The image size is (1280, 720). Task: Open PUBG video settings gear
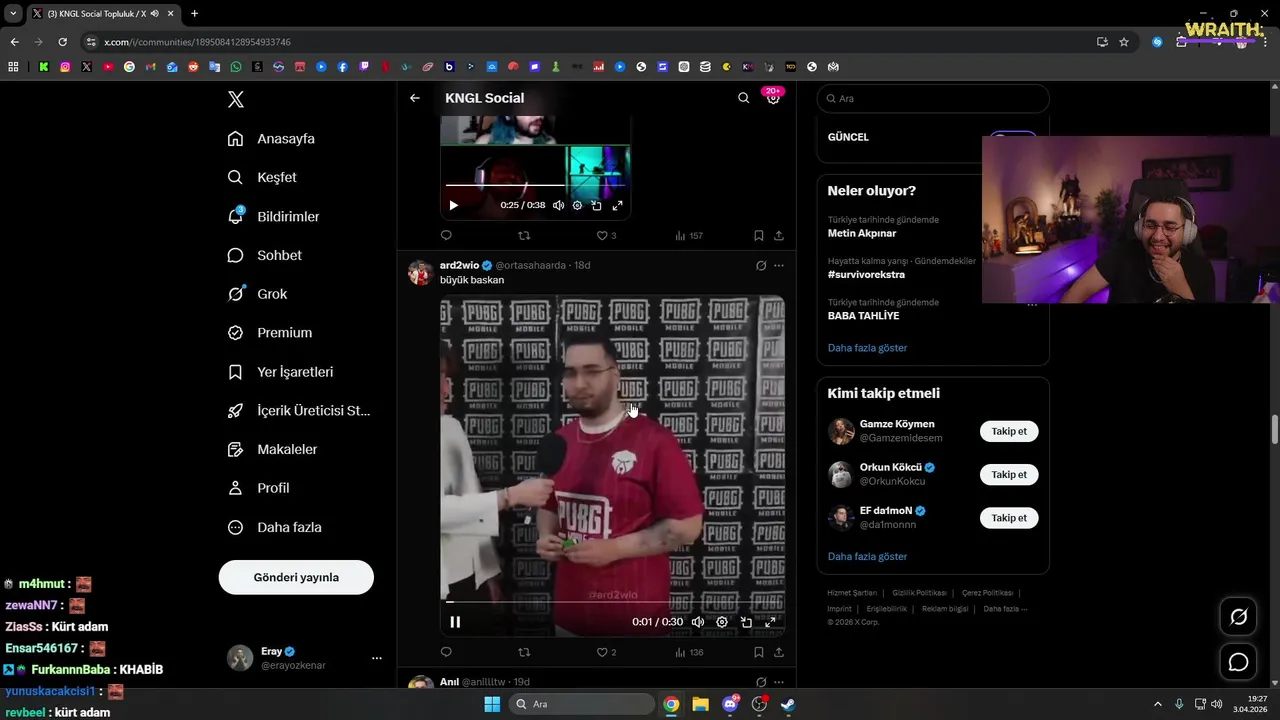click(x=722, y=622)
